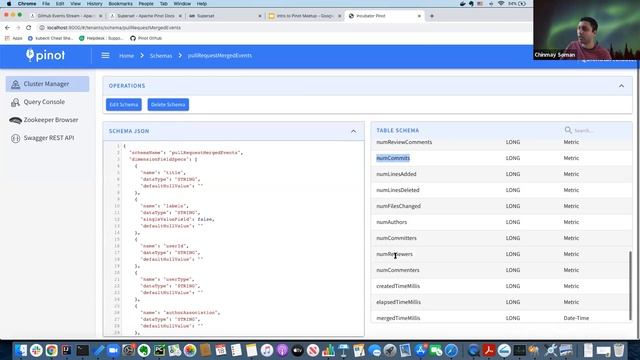
Task: Open the Apps bookmarks shortcut
Action: [x=13, y=38]
